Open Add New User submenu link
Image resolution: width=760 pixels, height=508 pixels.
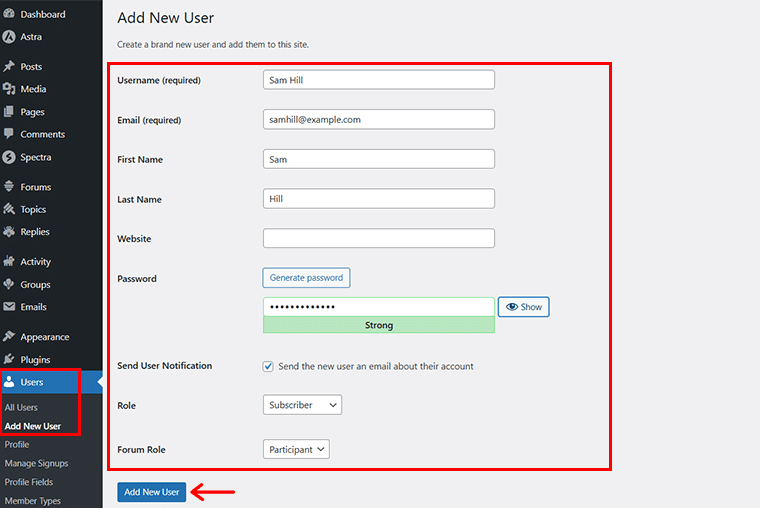[x=33, y=426]
